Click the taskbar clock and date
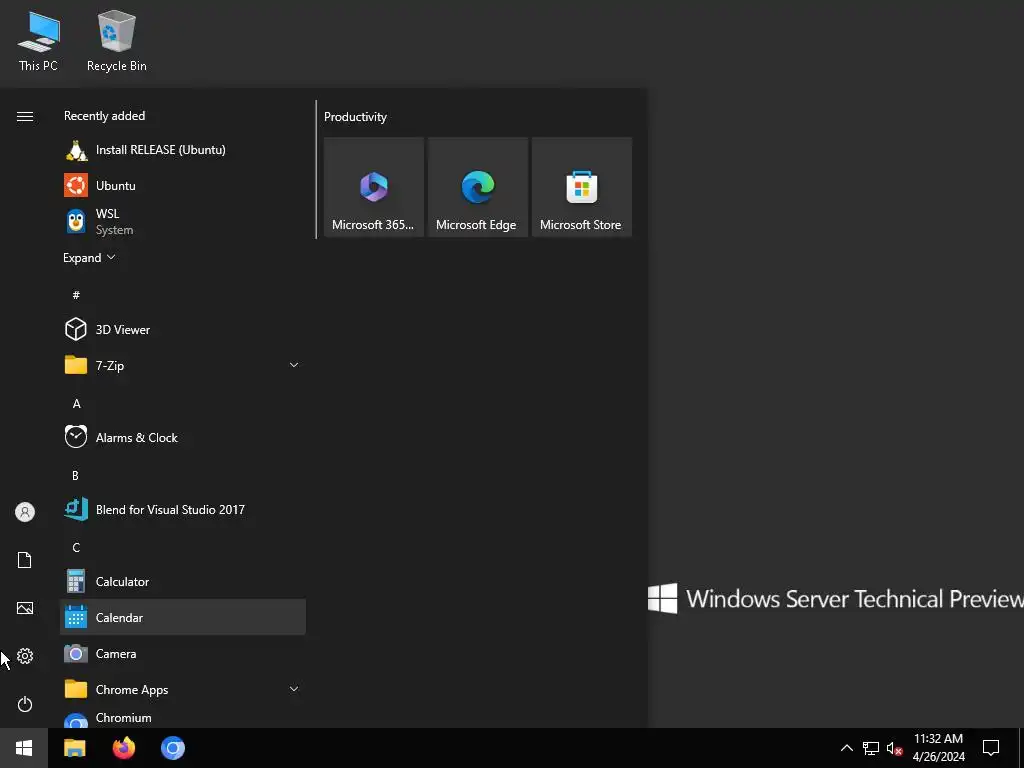Screen dimensions: 1024x768 938,748
